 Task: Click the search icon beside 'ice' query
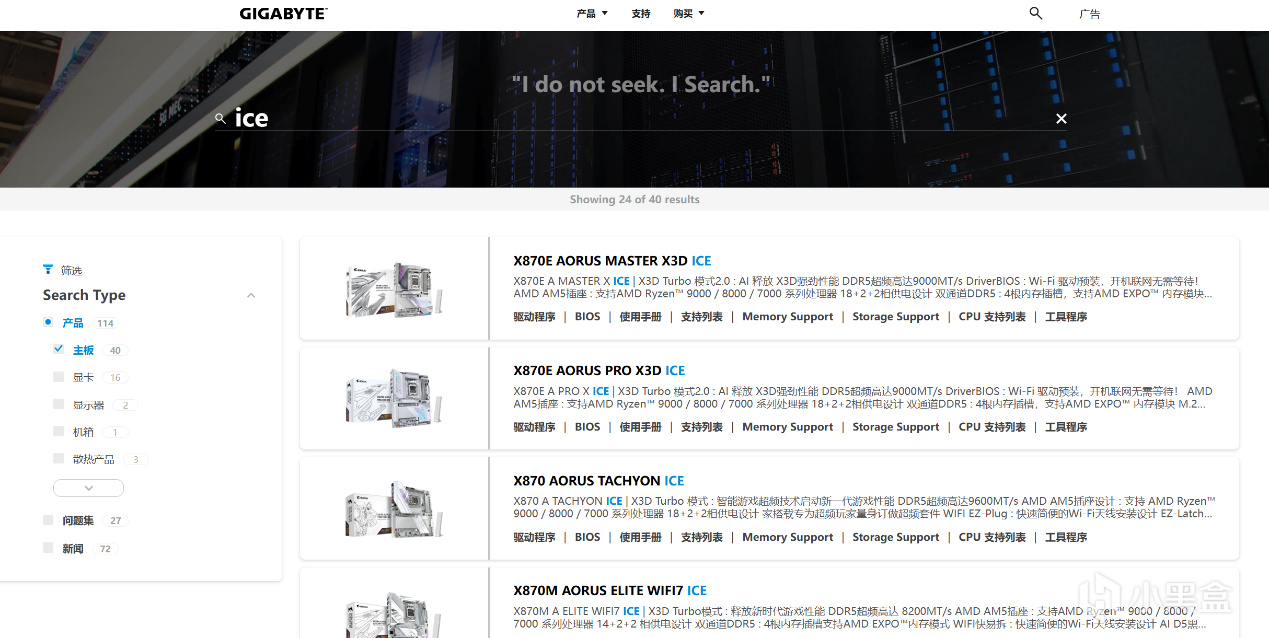pos(221,119)
